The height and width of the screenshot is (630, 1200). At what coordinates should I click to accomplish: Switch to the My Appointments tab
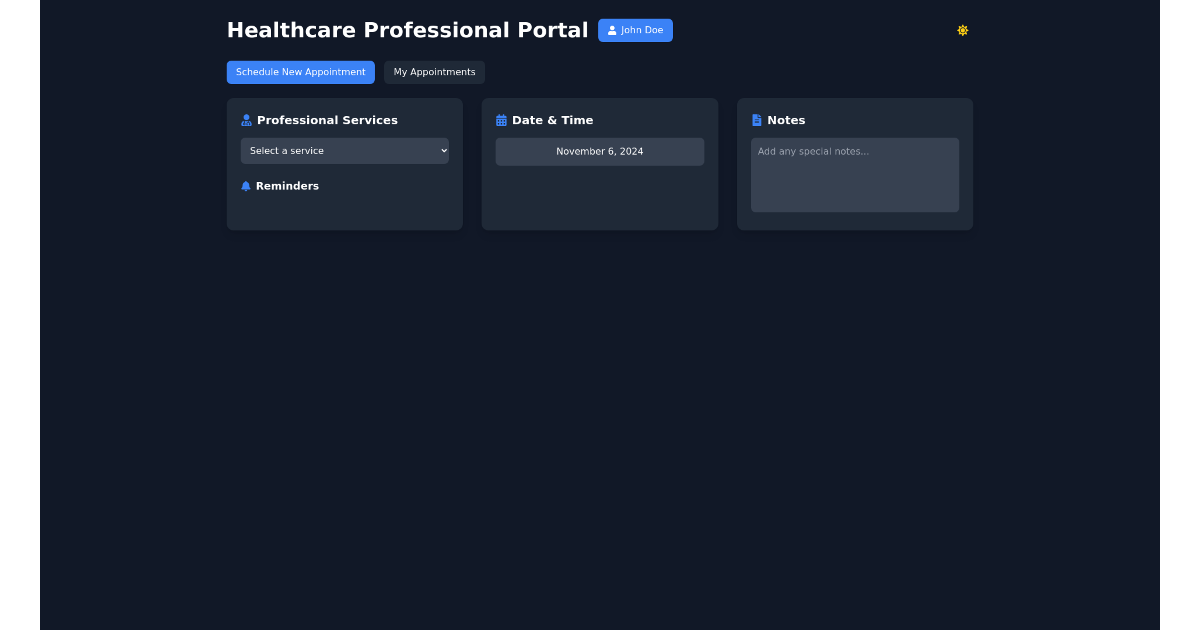pyautogui.click(x=434, y=71)
